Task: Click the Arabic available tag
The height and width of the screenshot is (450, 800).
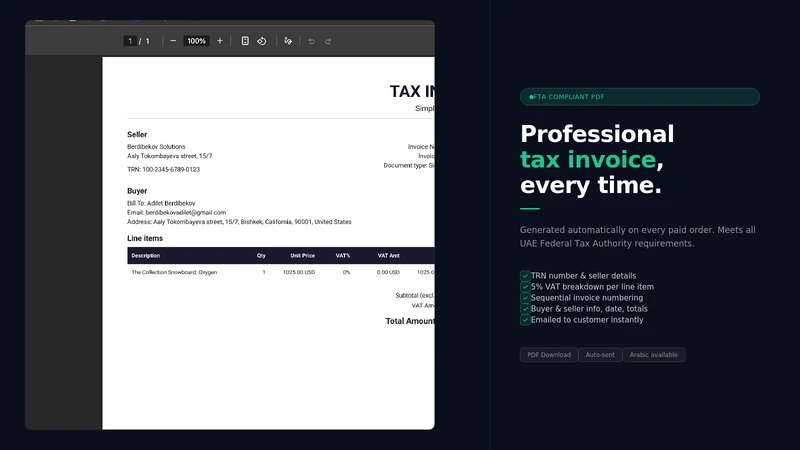Action: (654, 355)
